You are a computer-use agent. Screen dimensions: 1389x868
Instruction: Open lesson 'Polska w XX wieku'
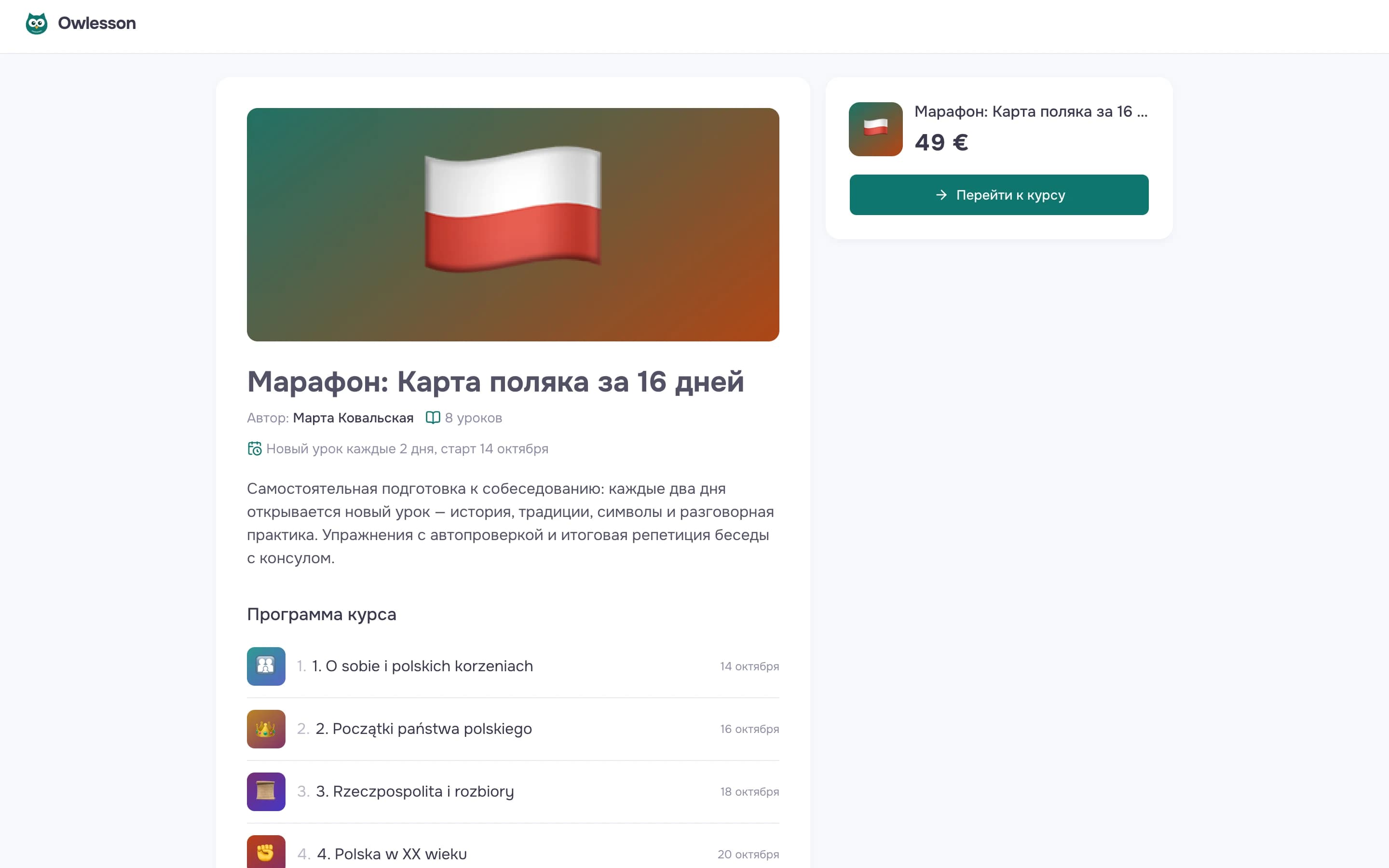(392, 854)
